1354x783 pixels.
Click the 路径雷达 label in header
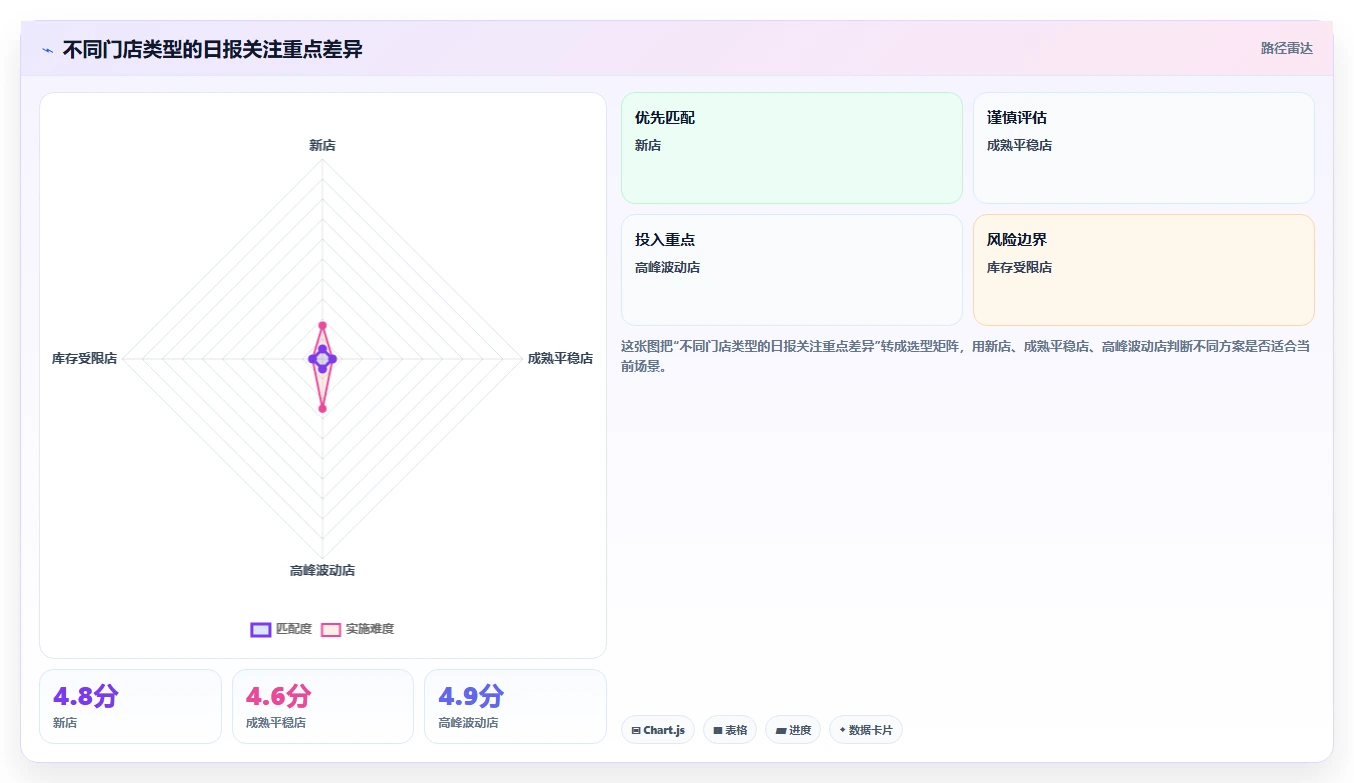1286,48
